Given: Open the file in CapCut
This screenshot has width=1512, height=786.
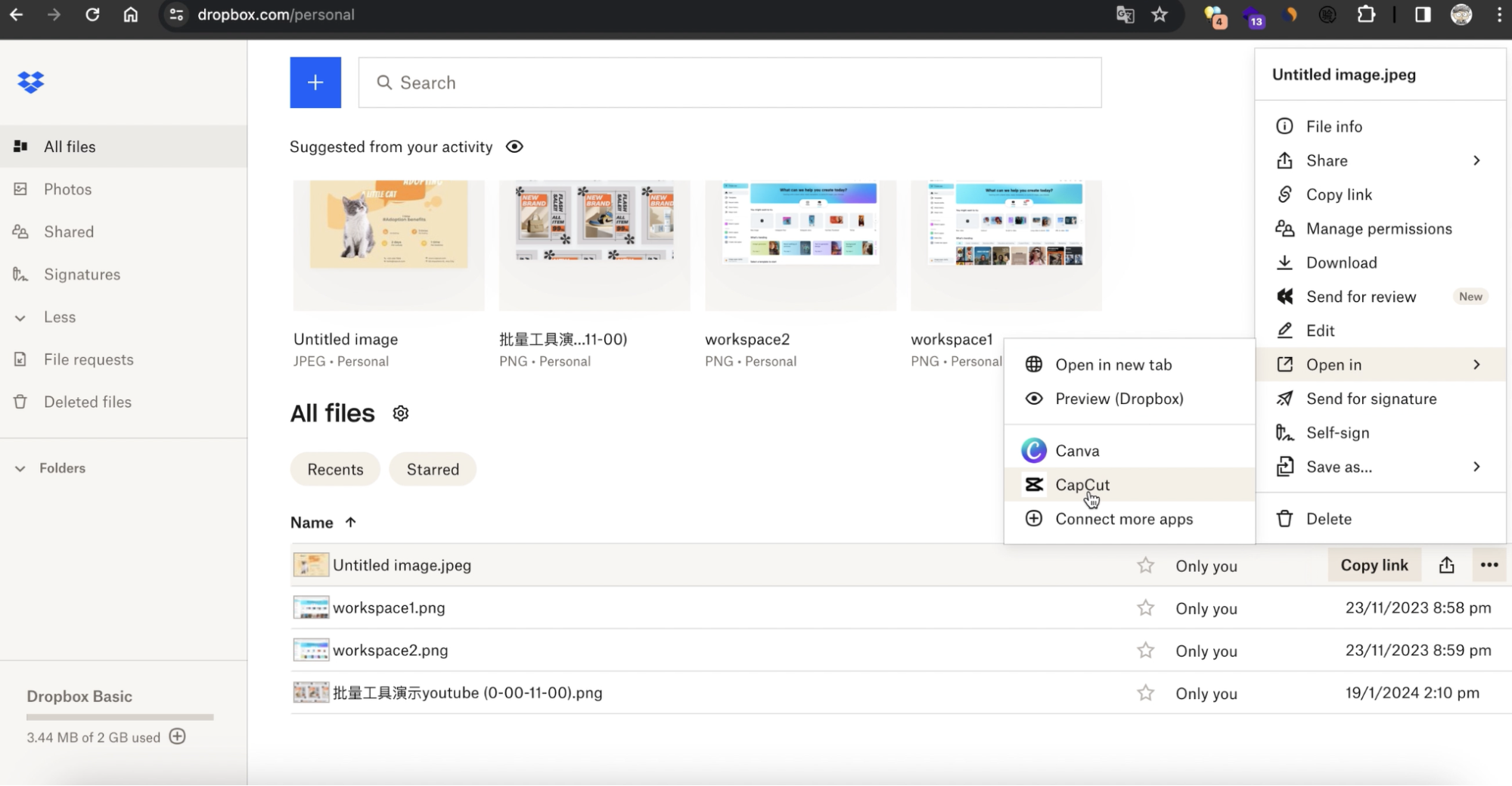Looking at the screenshot, I should coord(1083,485).
